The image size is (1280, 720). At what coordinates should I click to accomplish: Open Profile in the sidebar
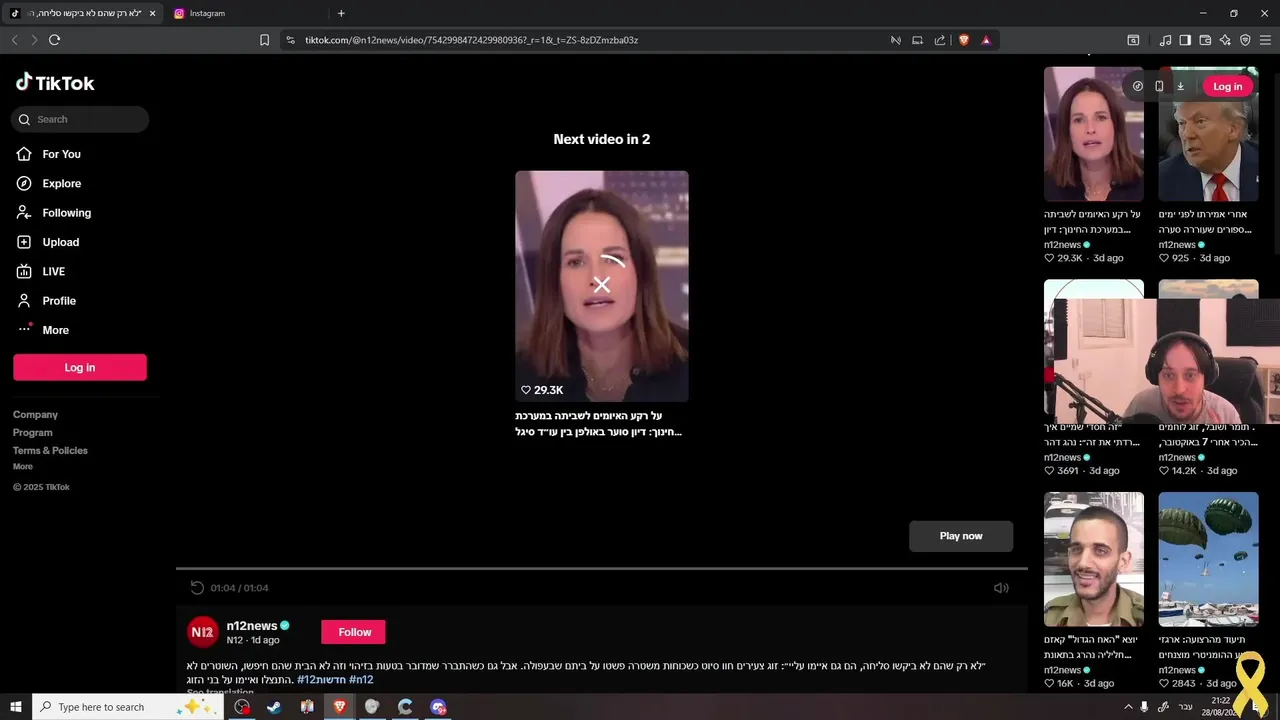click(x=59, y=301)
